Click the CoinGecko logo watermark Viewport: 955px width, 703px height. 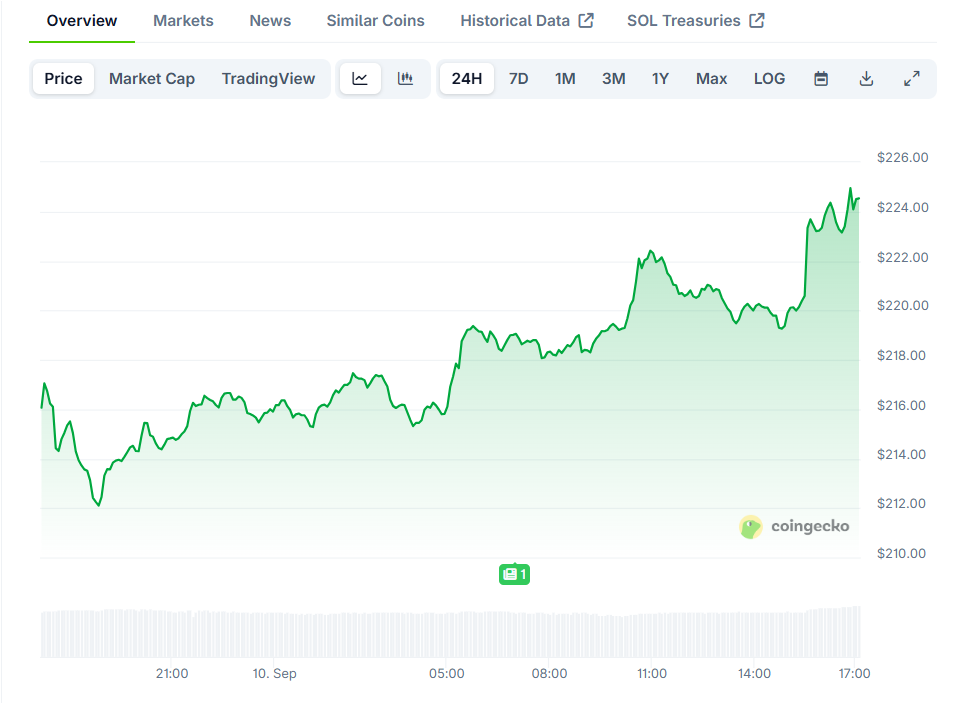point(794,526)
